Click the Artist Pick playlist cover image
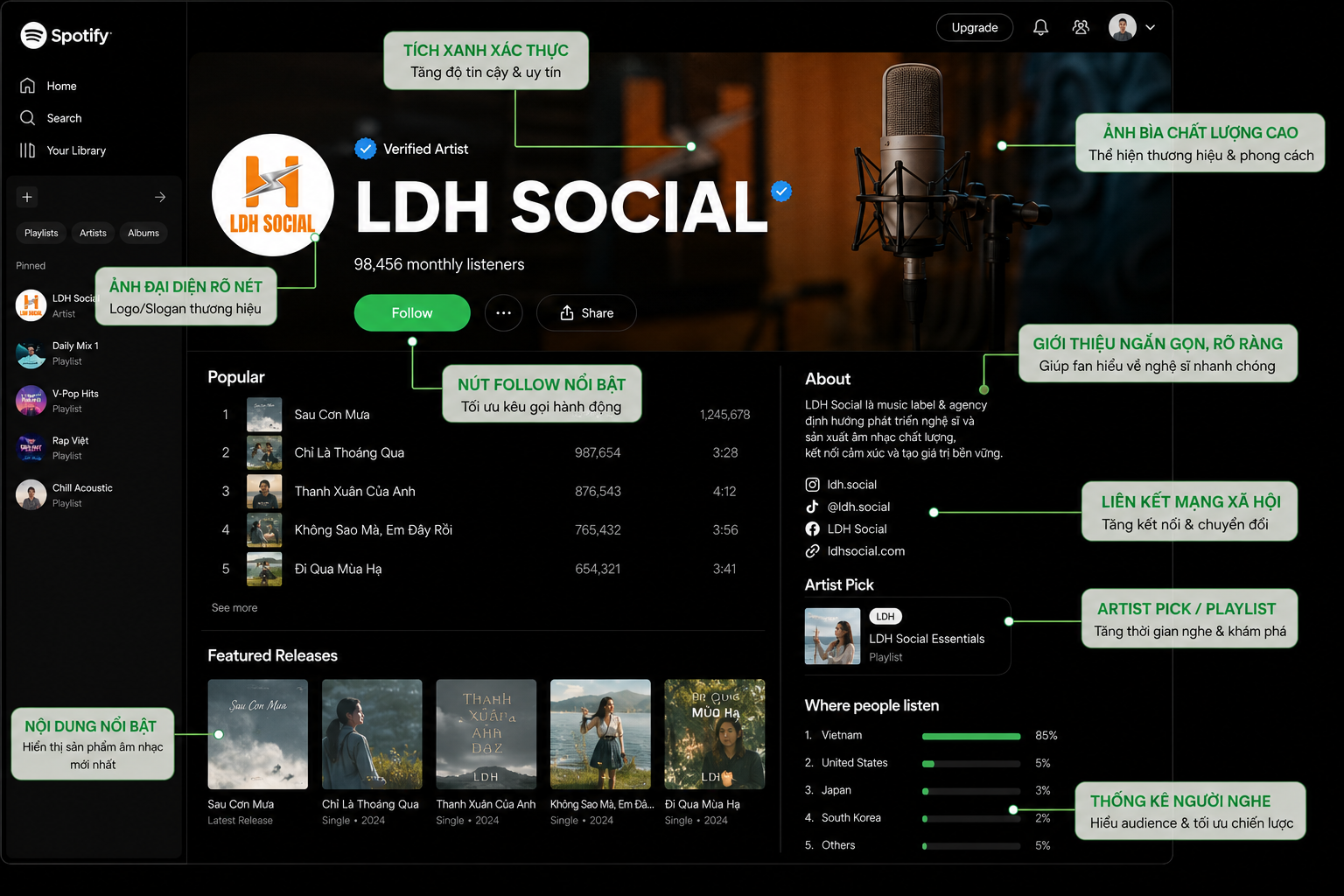 coord(832,636)
